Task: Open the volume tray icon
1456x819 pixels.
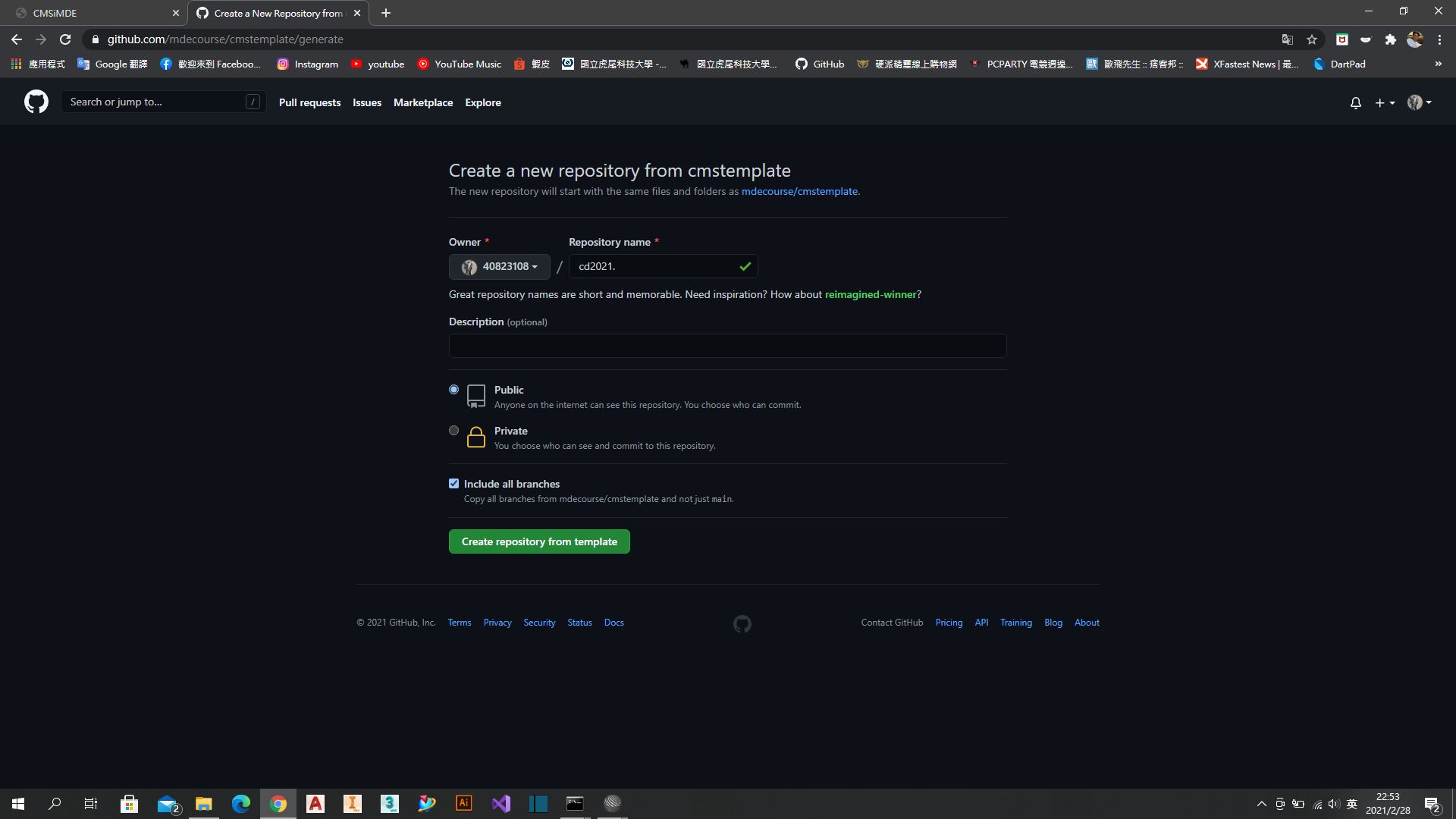Action: [1334, 804]
